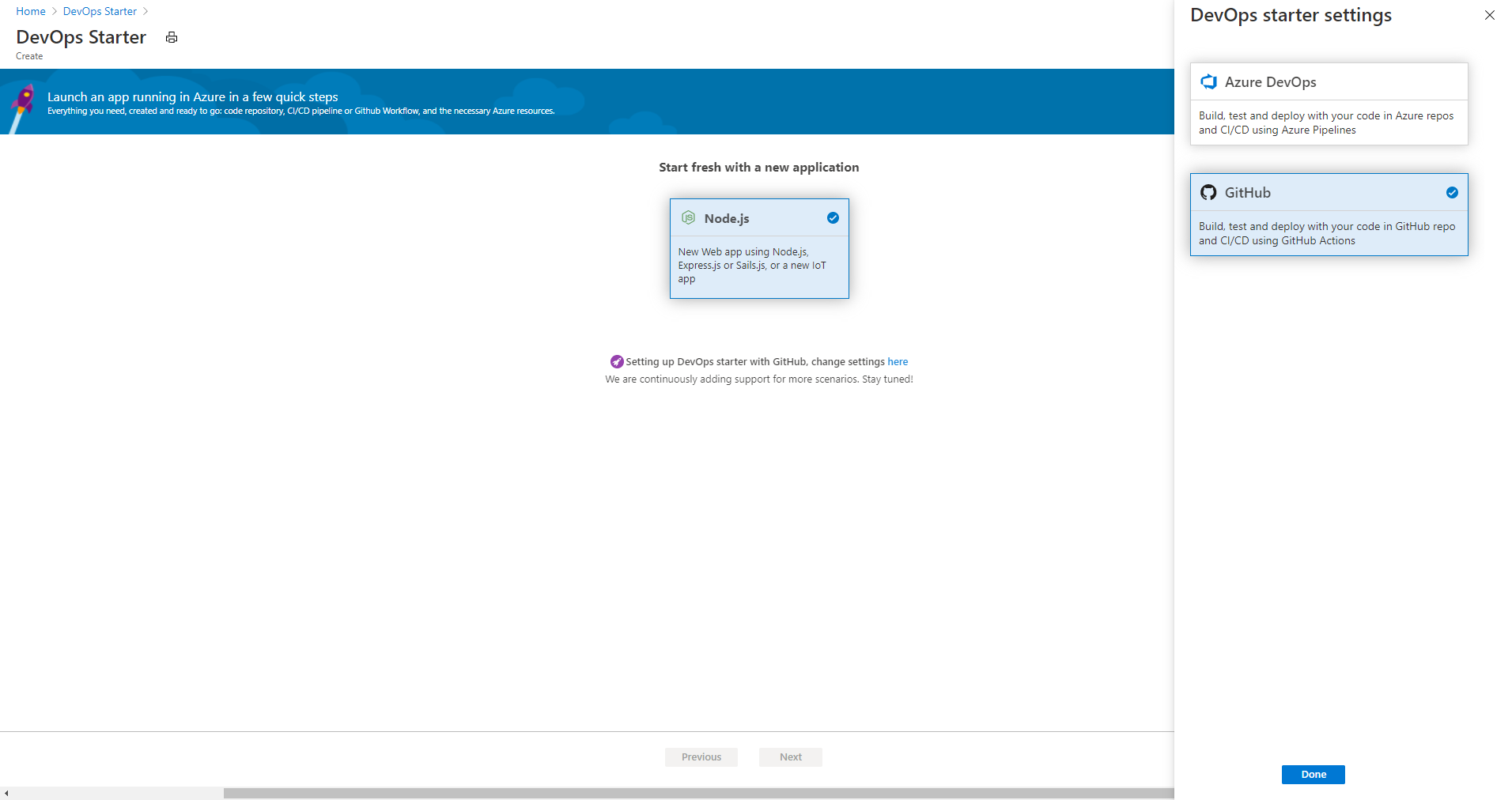
Task: Click 'Start fresh with a new application' heading
Action: click(759, 168)
